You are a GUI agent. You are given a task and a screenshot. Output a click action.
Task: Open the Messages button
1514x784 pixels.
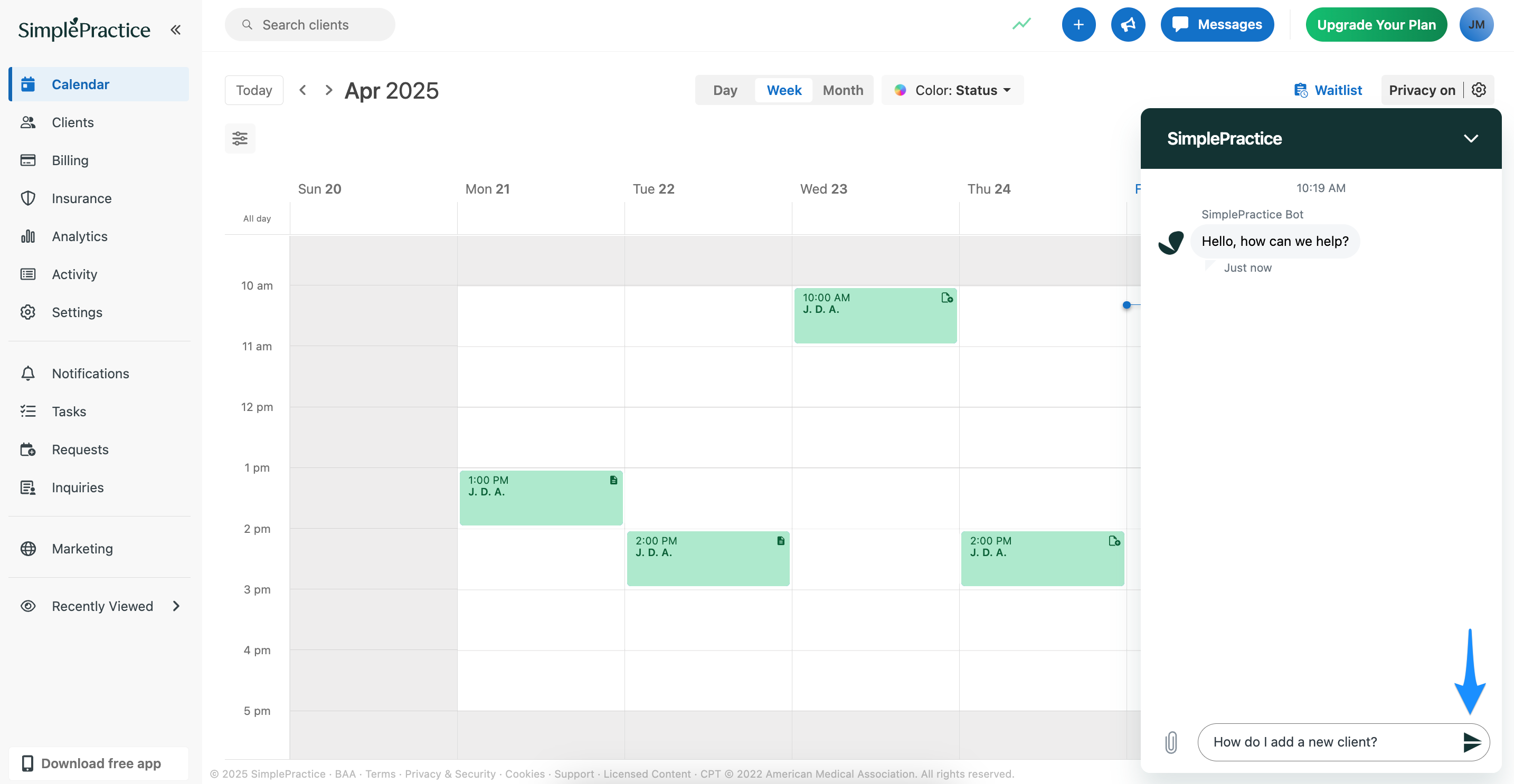(x=1217, y=25)
